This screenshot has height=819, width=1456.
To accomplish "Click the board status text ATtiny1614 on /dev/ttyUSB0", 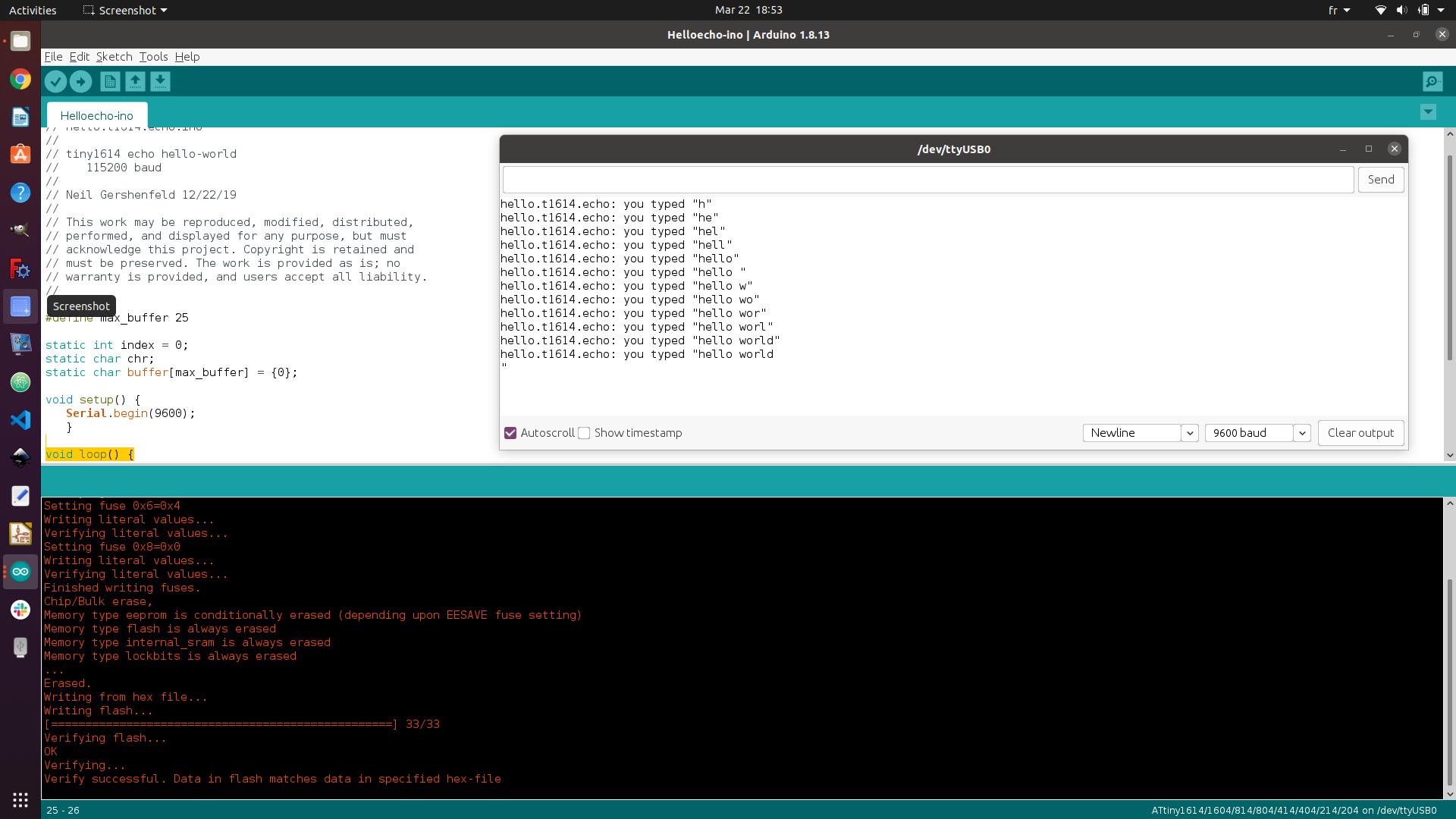I will tap(1294, 811).
